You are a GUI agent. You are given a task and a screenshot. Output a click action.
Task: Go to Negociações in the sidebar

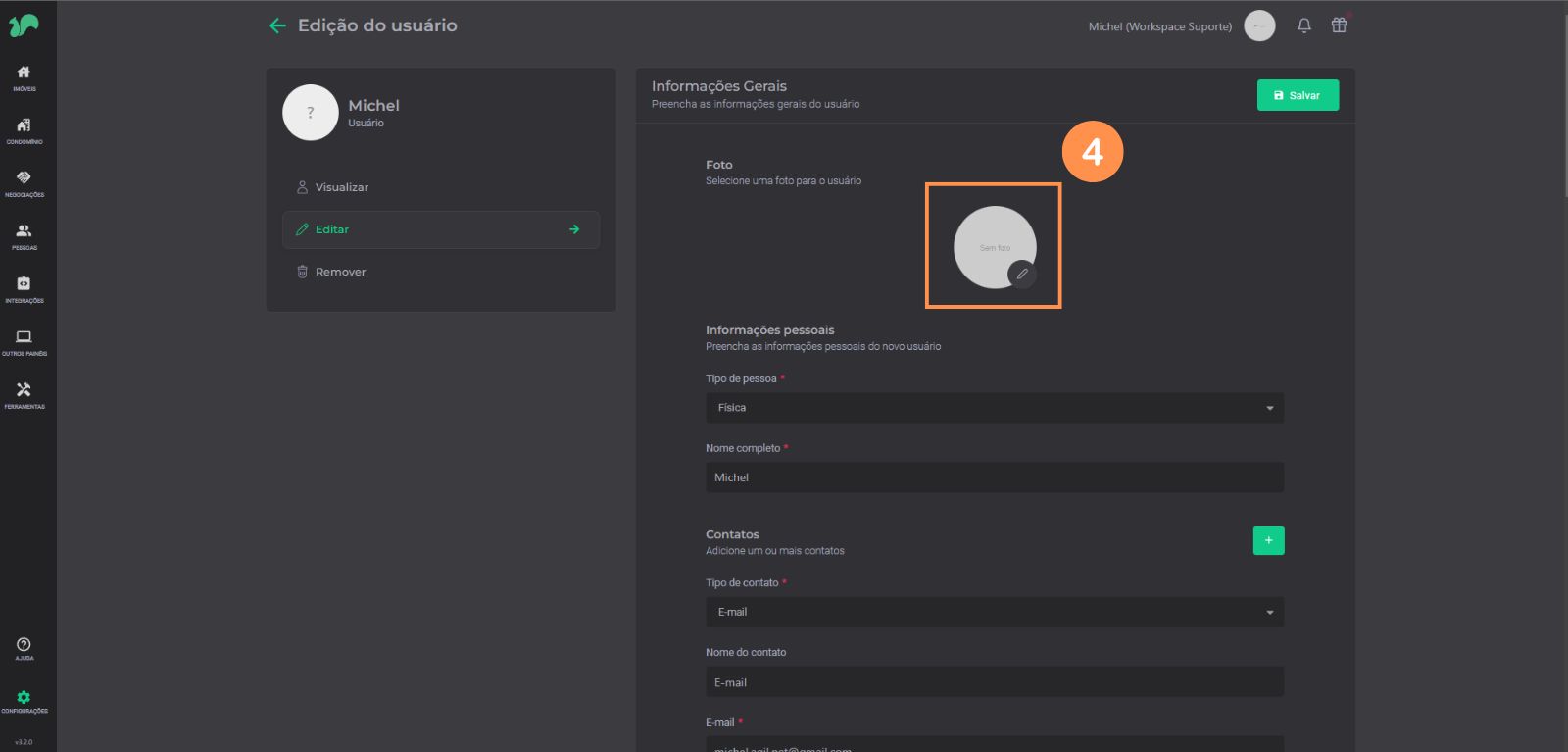tap(24, 182)
